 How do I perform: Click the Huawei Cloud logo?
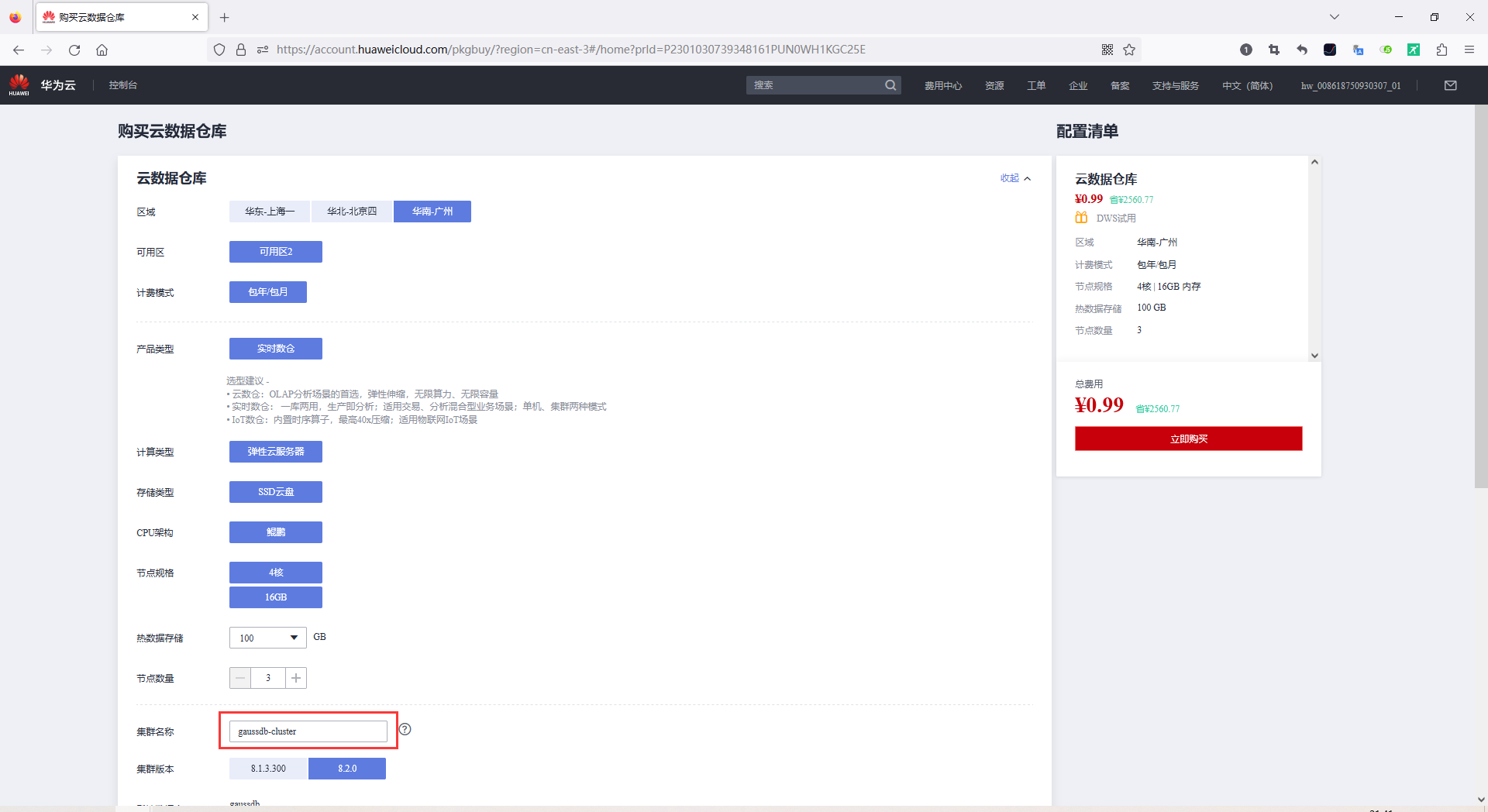19,84
